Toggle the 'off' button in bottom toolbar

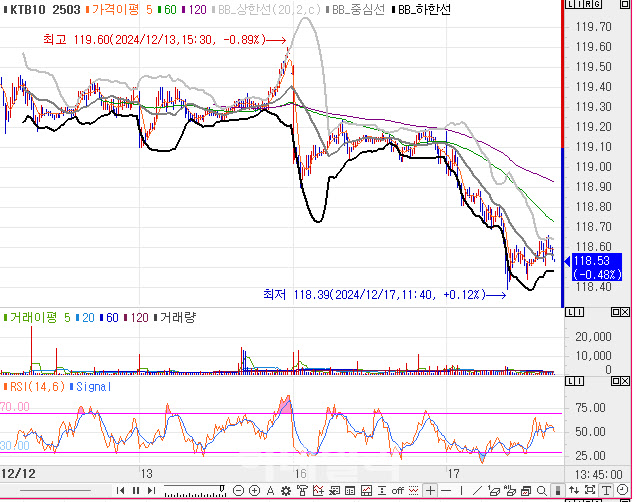(x=397, y=490)
